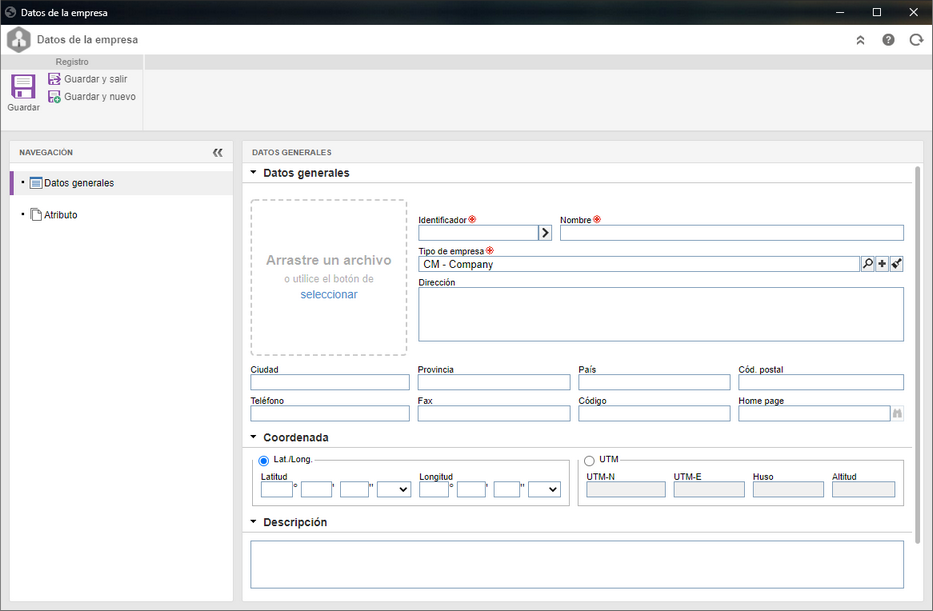This screenshot has height=611, width=933.
Task: Click Guardar y nuevo
Action: click(x=92, y=96)
